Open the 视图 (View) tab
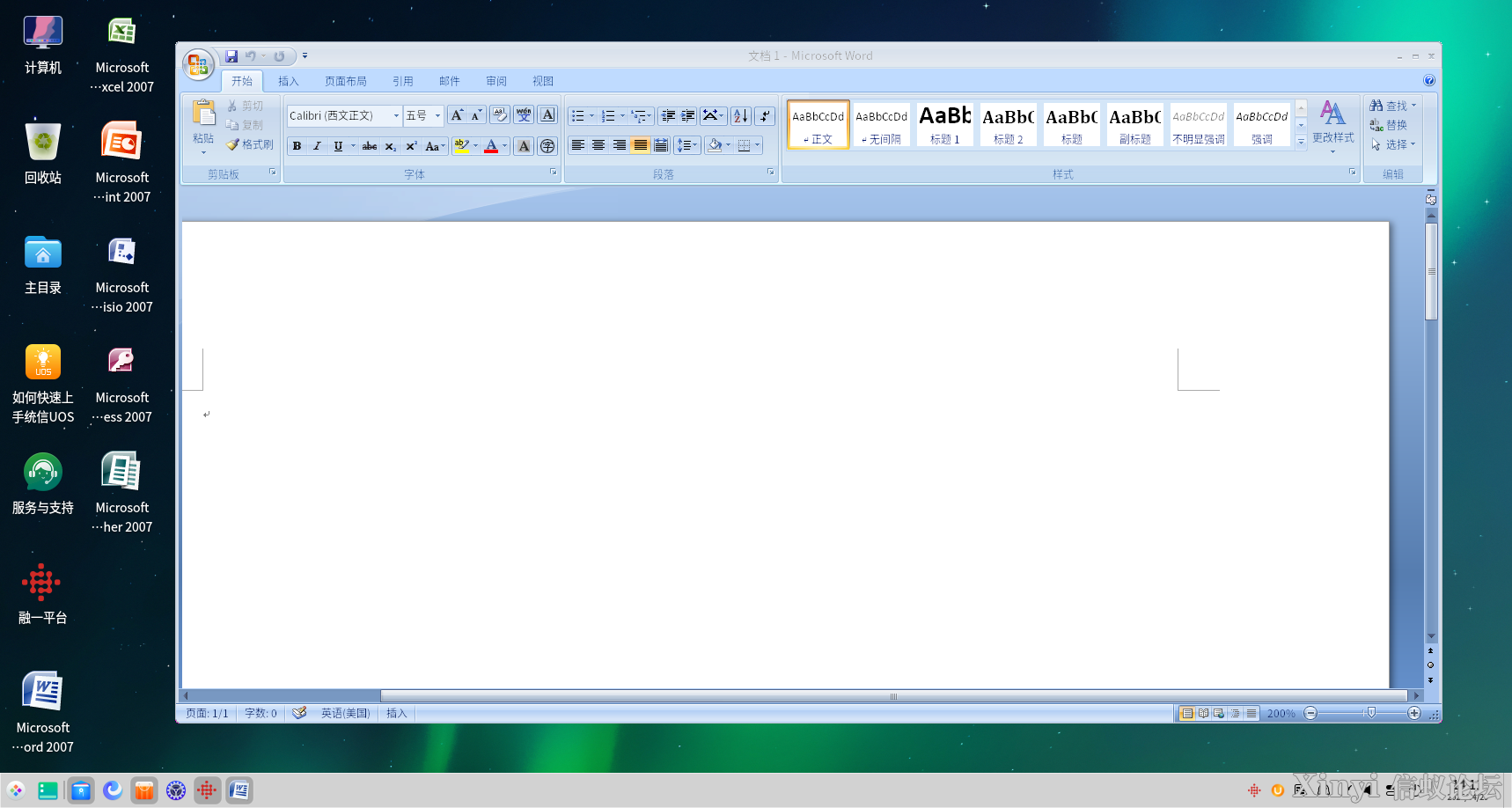The image size is (1512, 808). tap(543, 81)
